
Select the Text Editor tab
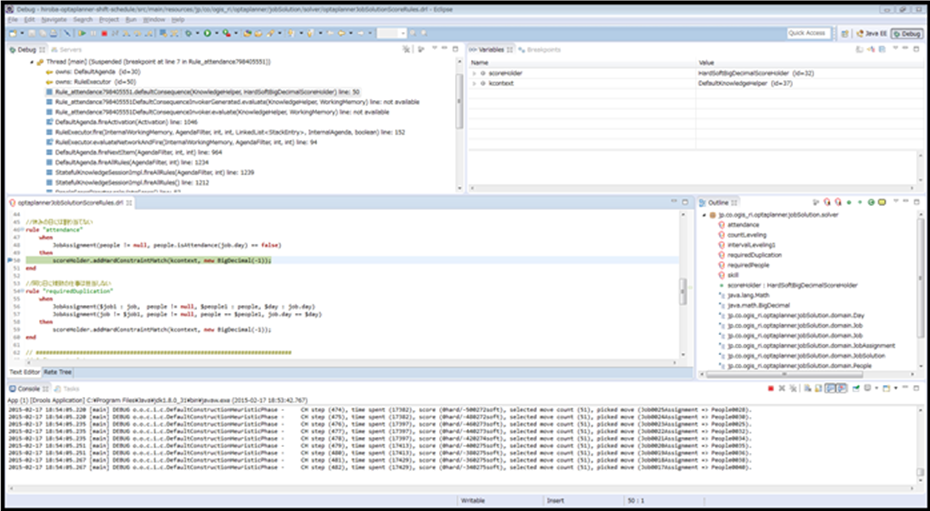(24, 372)
